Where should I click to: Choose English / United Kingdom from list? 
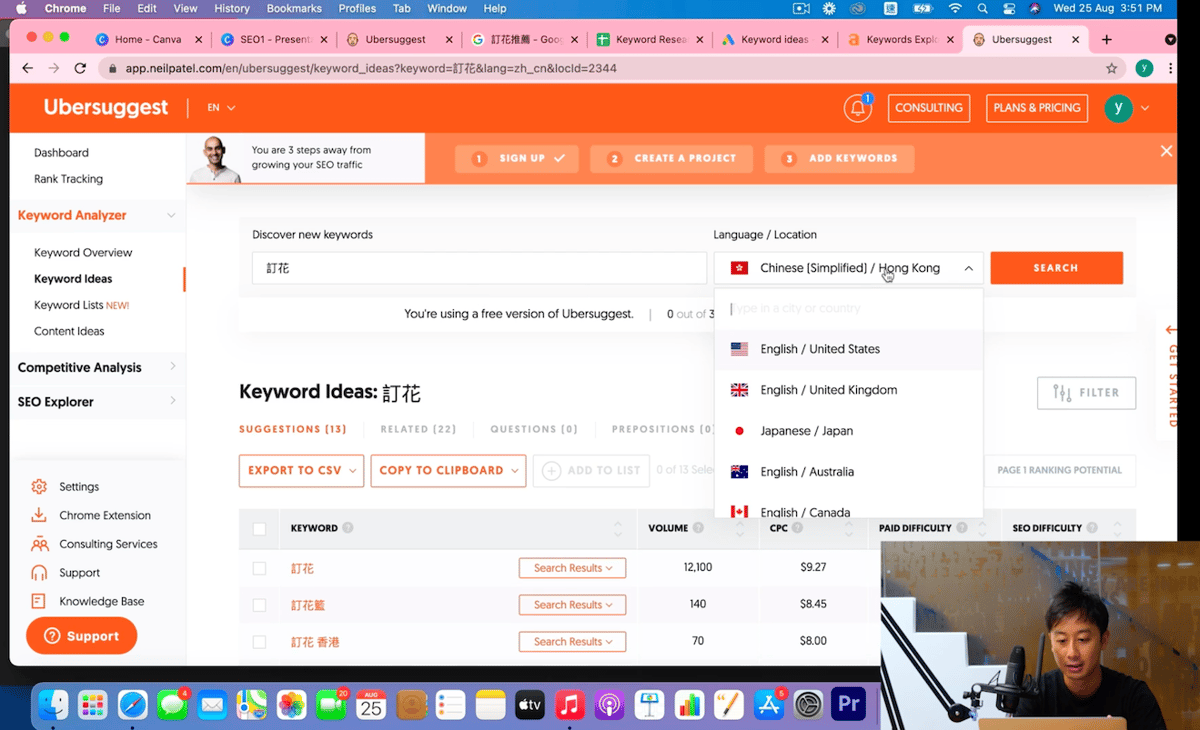click(828, 390)
